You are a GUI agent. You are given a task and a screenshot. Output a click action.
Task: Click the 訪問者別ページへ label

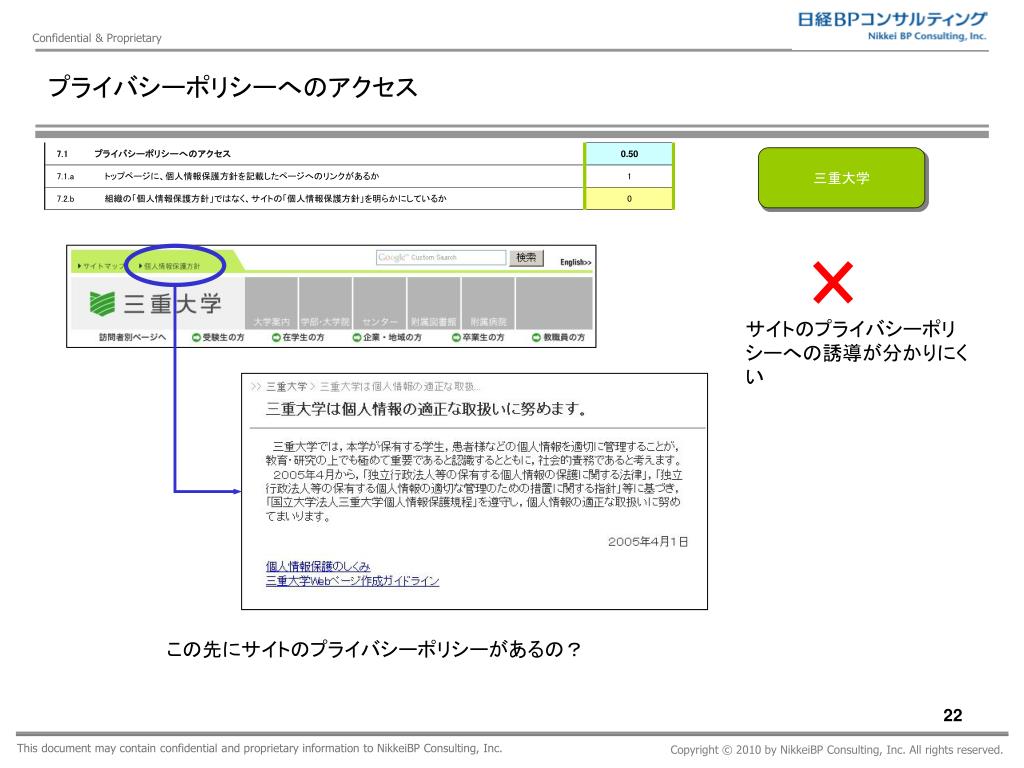(133, 338)
